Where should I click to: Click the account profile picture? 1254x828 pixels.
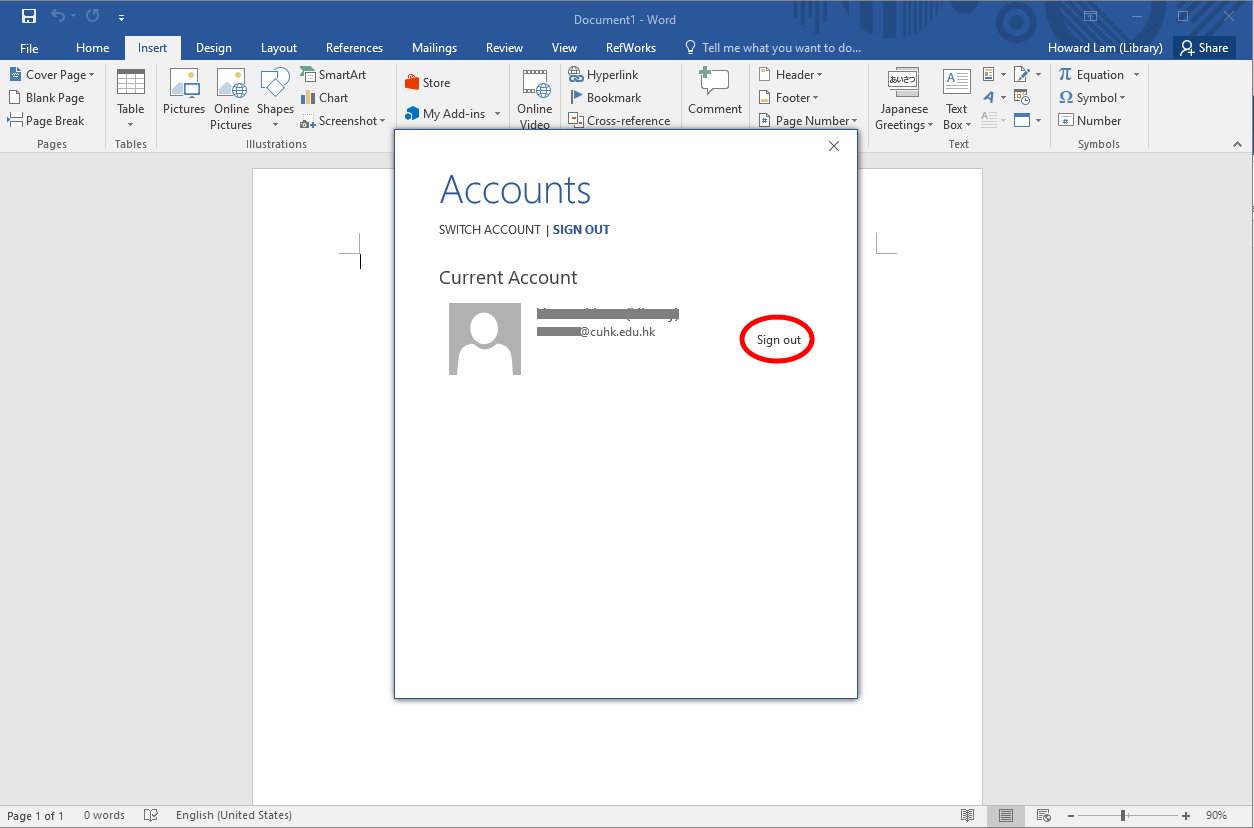(485, 339)
